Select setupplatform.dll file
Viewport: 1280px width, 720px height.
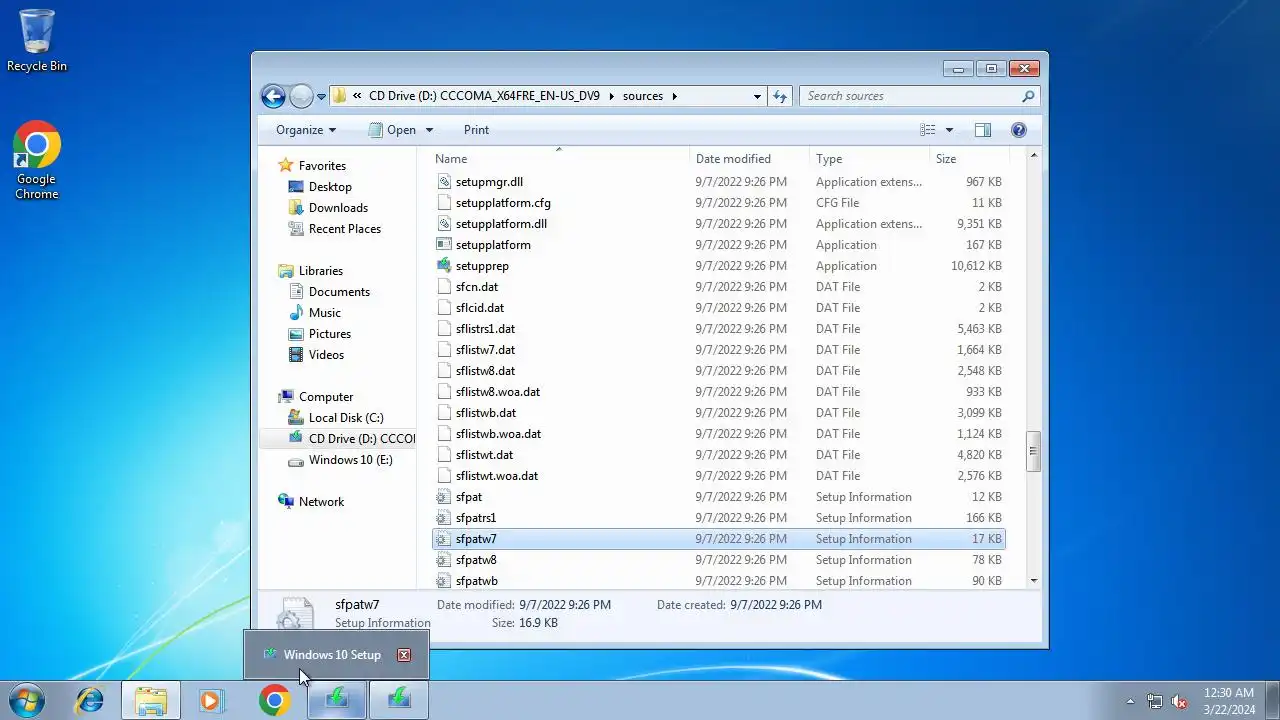click(x=501, y=224)
